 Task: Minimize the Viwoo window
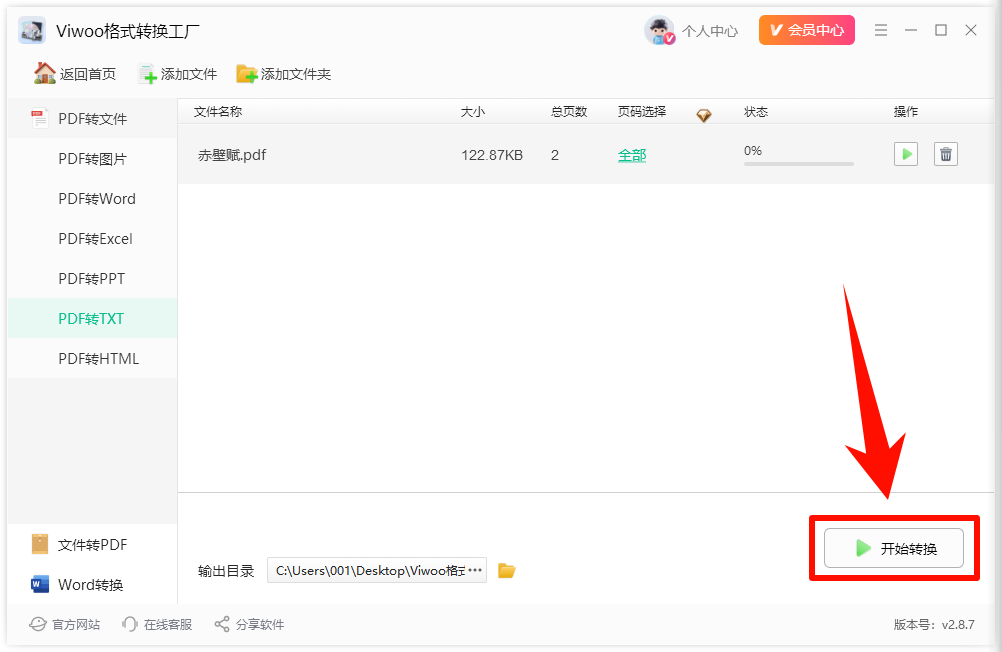(911, 30)
